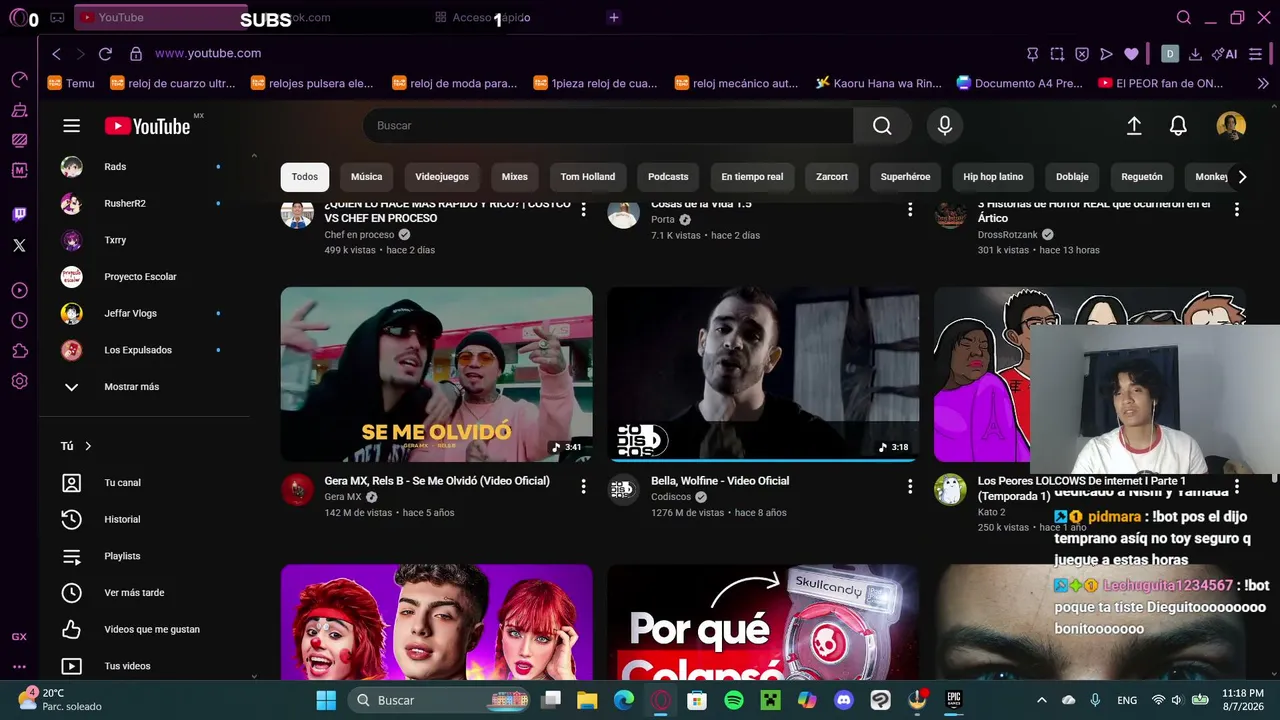The image size is (1280, 720).
Task: Open the Kaoru Hana wa Rin bookmark
Action: click(x=879, y=84)
